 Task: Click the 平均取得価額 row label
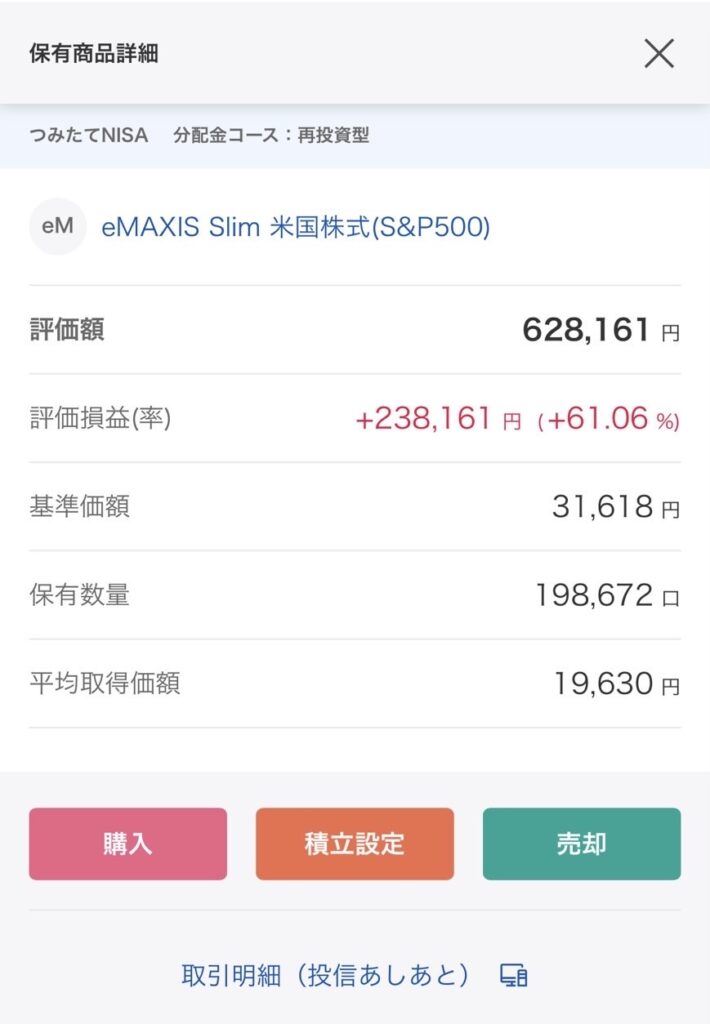click(105, 684)
